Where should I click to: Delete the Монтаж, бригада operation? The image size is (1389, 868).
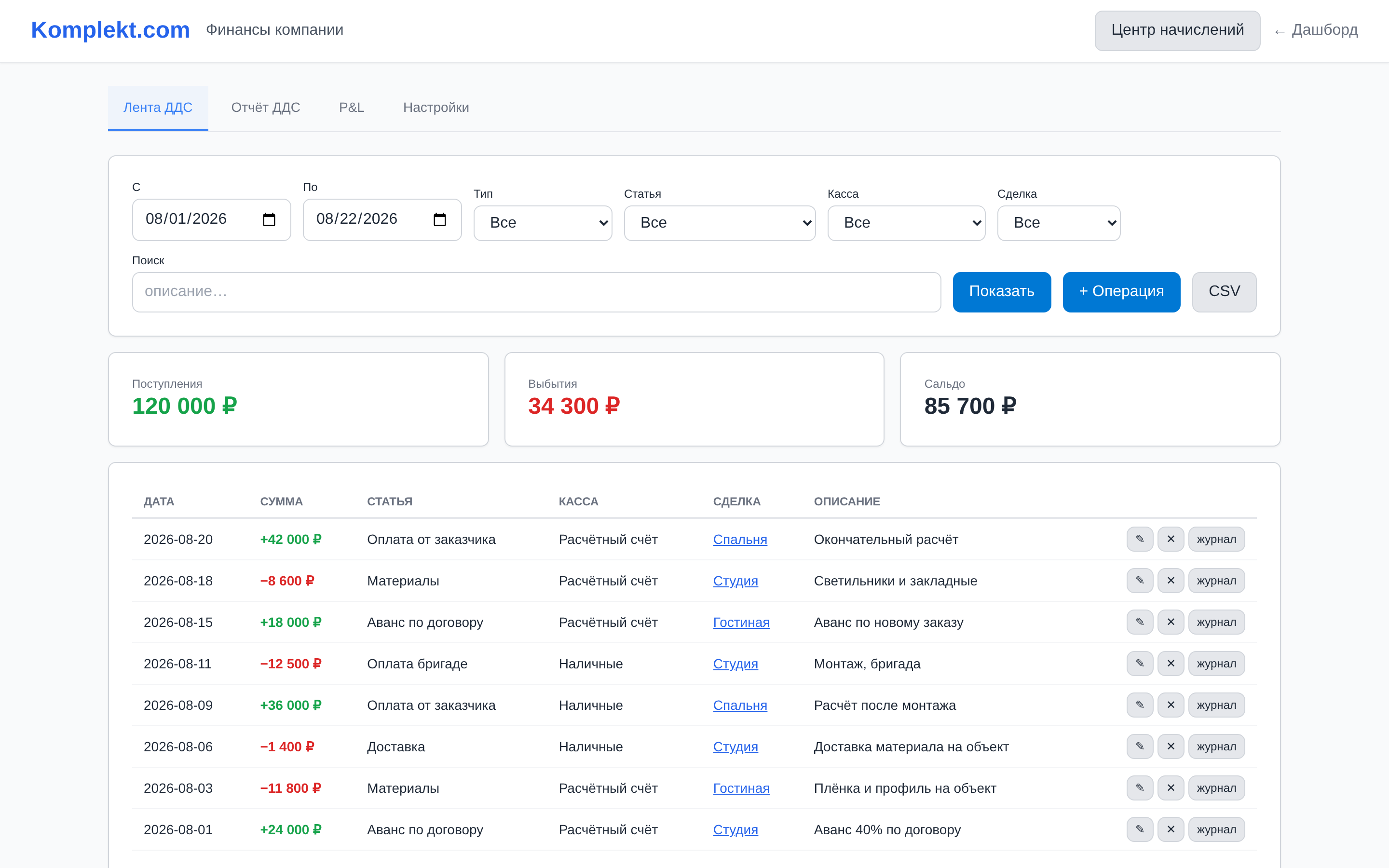(x=1171, y=664)
